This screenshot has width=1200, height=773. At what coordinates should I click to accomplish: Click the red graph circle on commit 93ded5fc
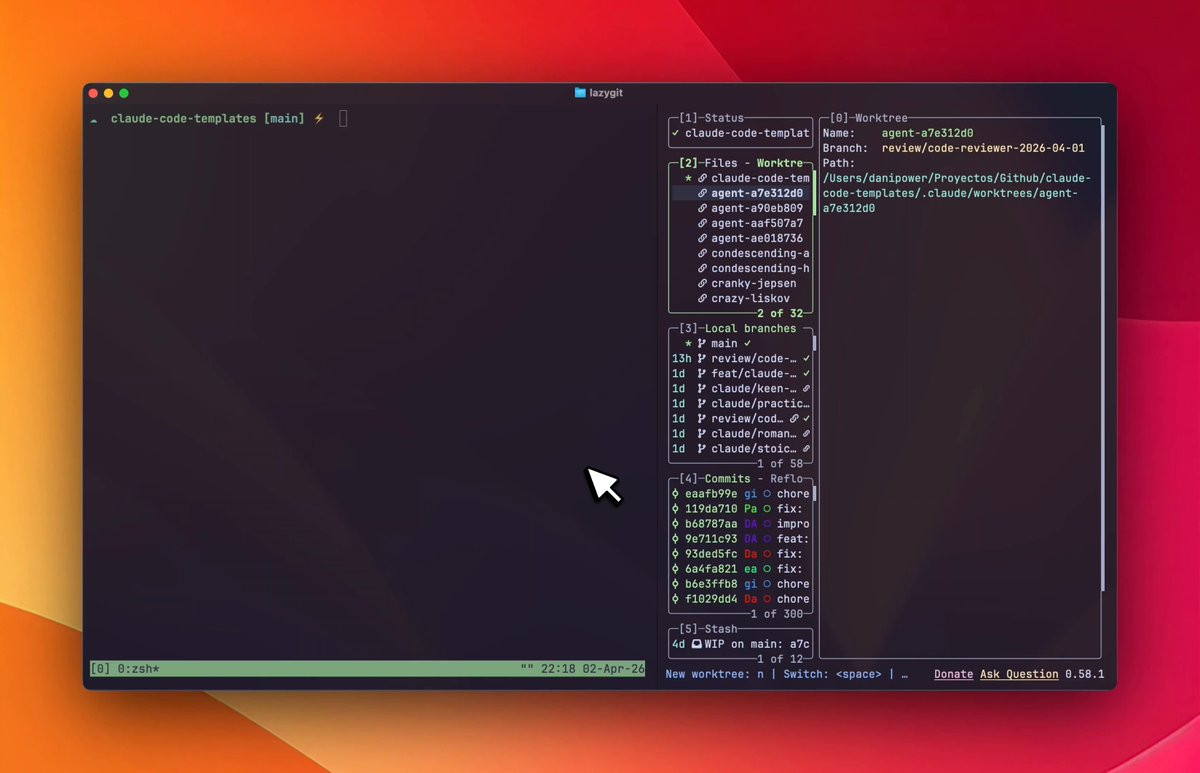click(x=767, y=553)
